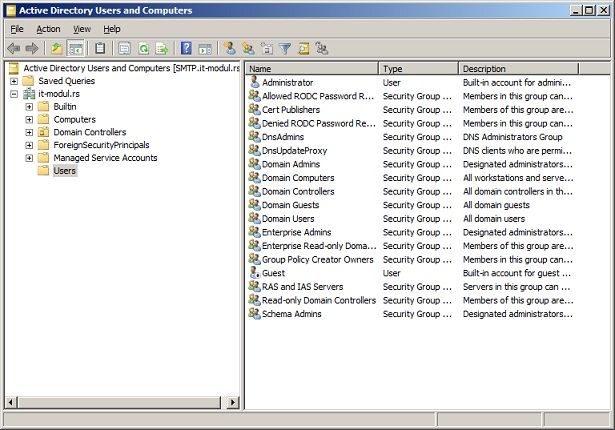Sort by the Description column header
This screenshot has width=615, height=430.
click(x=519, y=69)
